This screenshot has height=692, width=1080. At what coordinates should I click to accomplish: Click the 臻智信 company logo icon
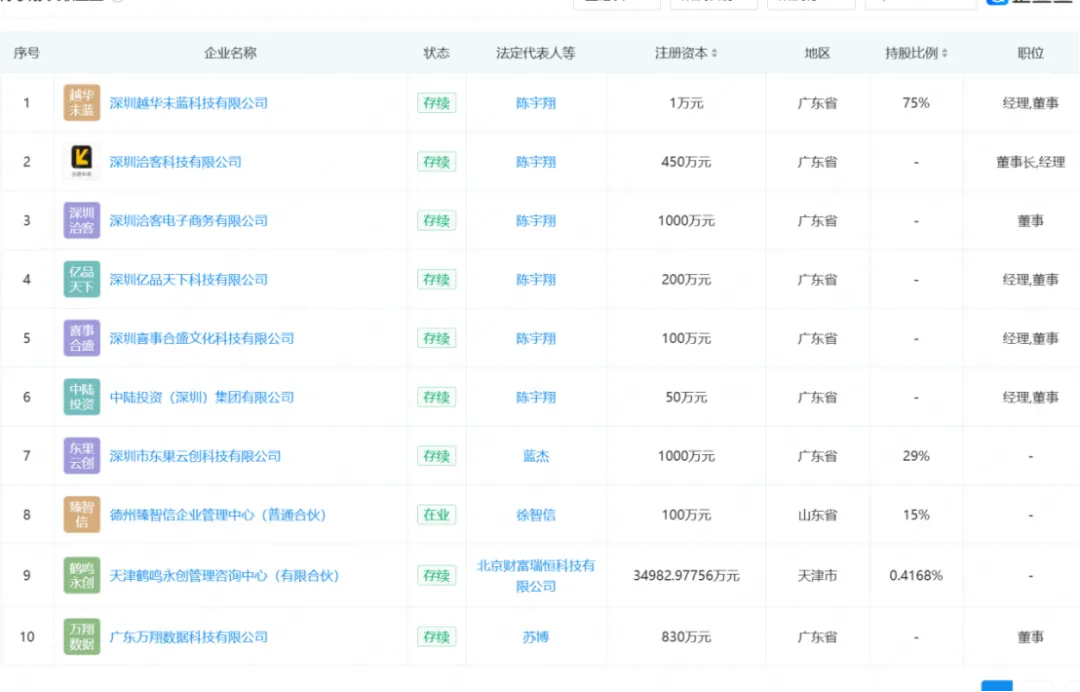pyautogui.click(x=82, y=515)
